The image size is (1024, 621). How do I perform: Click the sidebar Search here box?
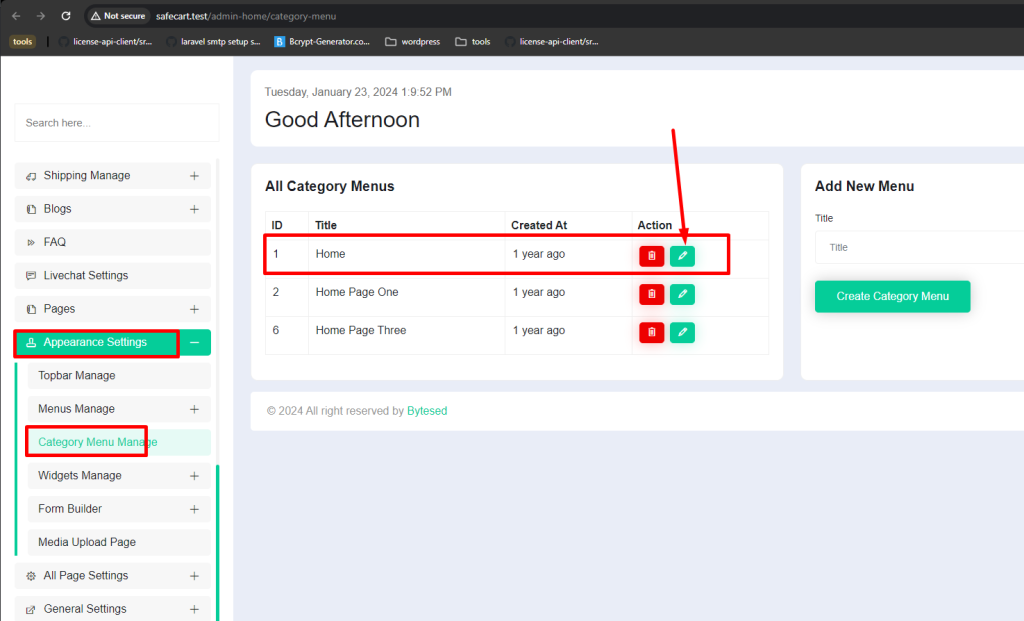(x=117, y=123)
